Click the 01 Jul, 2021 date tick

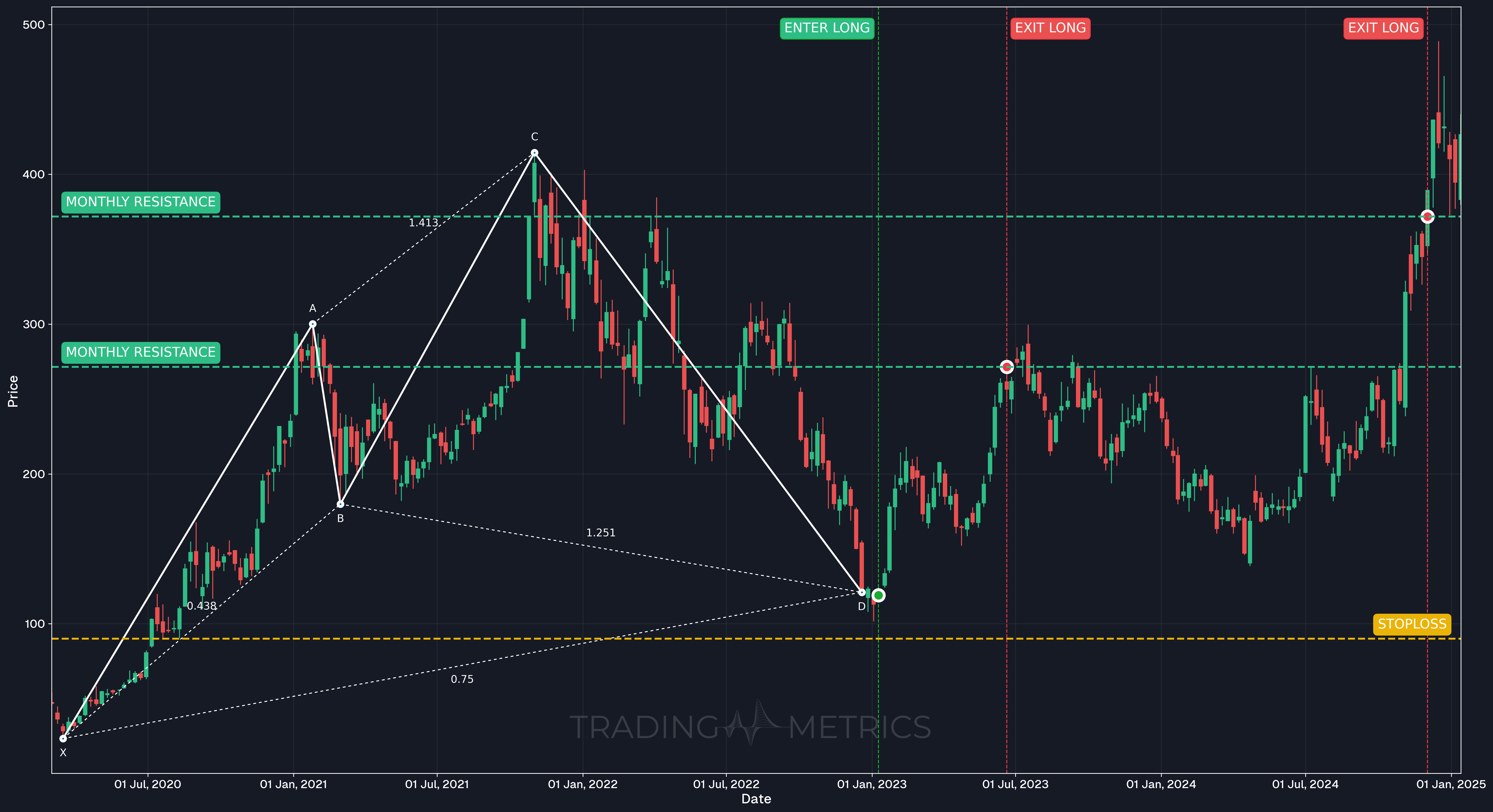pos(437,784)
